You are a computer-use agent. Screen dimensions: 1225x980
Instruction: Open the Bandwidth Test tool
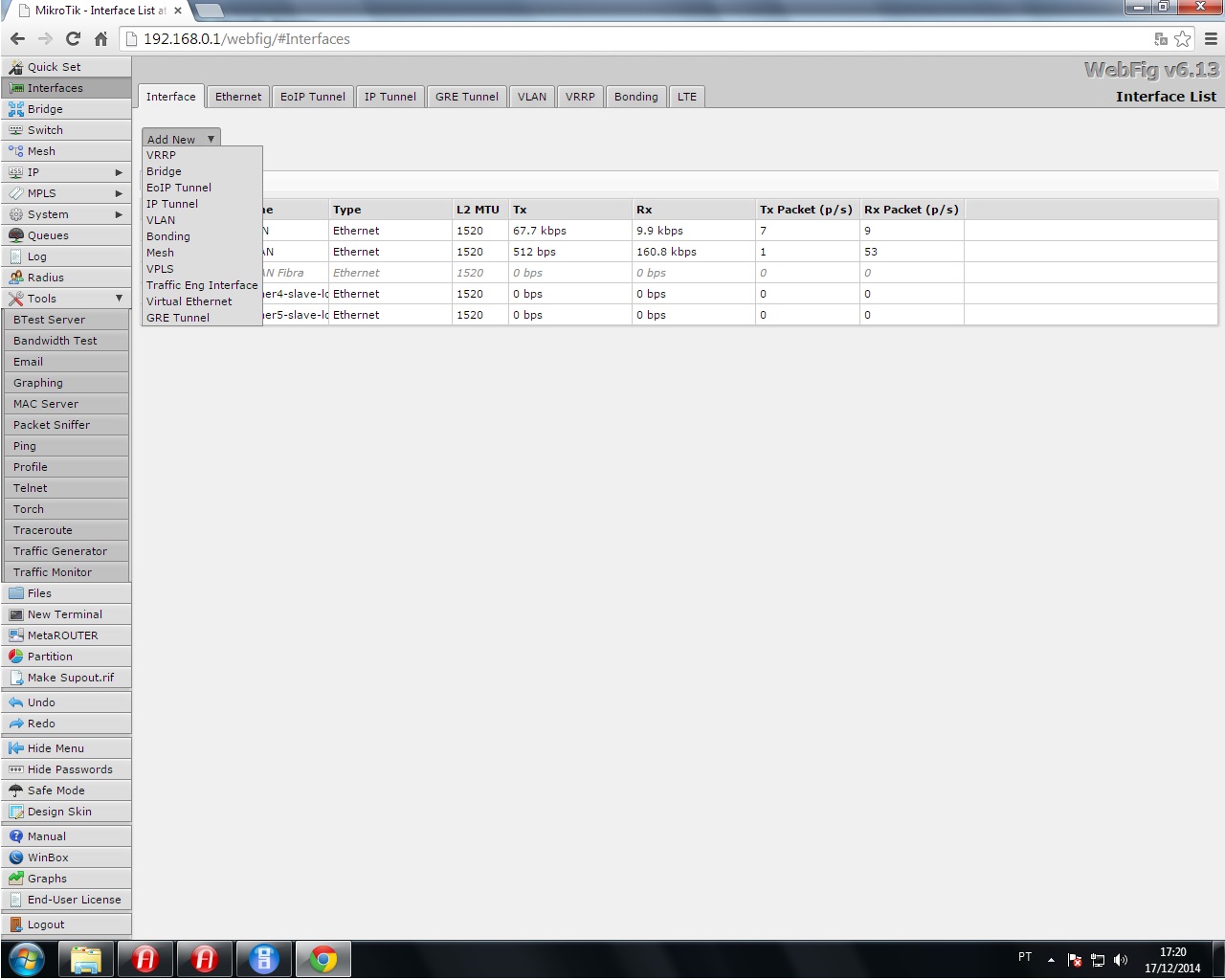click(x=67, y=341)
